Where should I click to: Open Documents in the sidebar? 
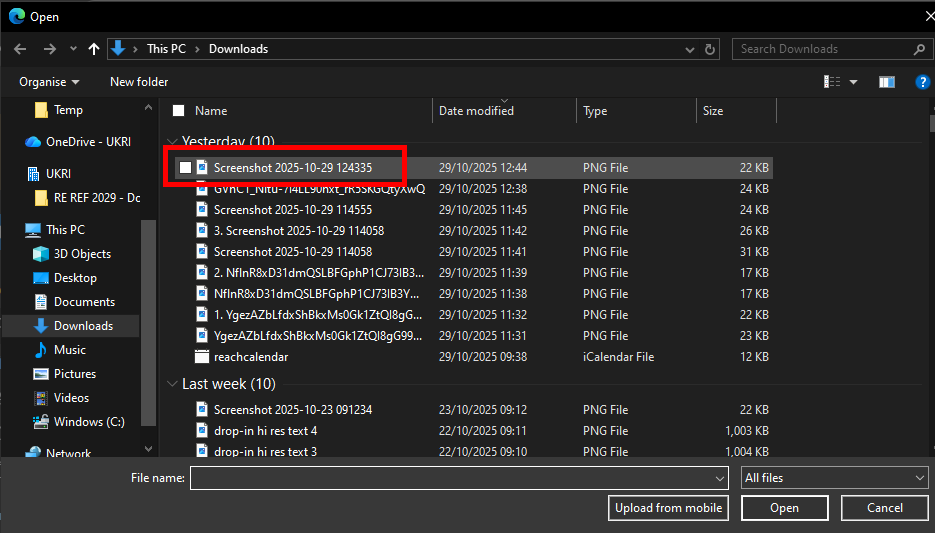[85, 302]
